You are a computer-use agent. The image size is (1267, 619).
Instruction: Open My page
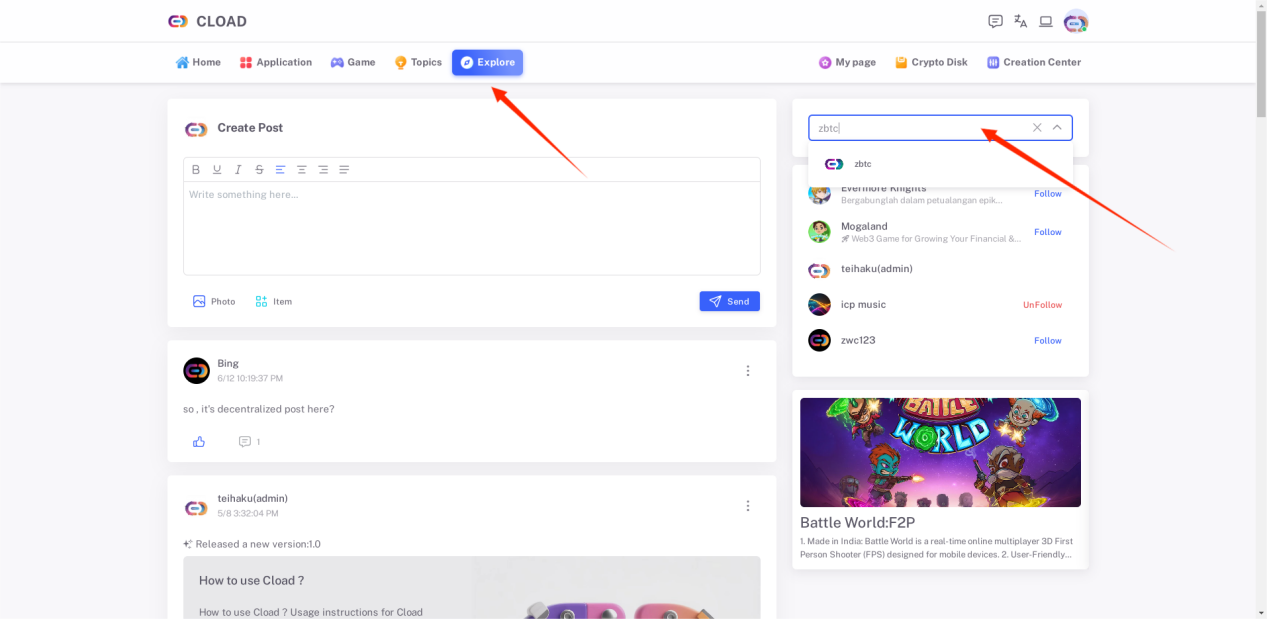847,62
